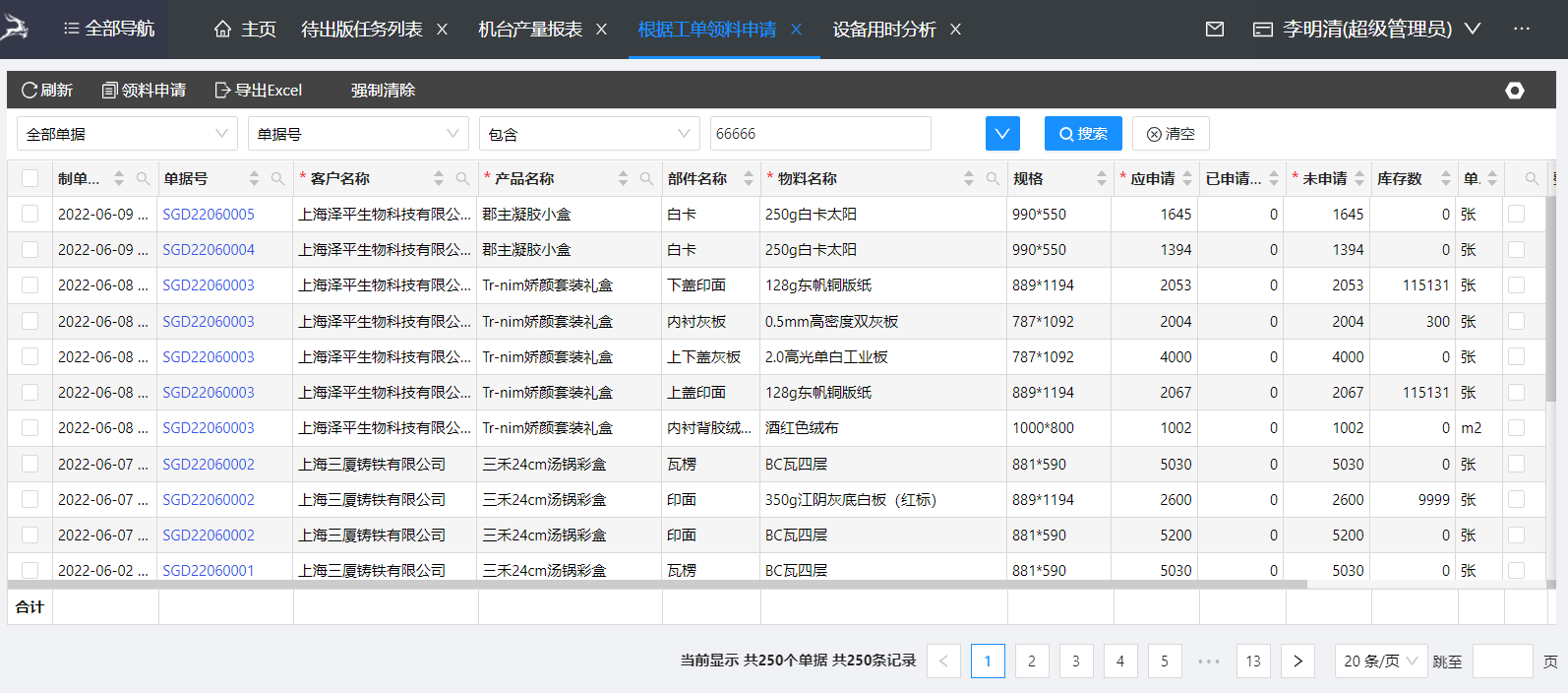1568x693 pixels.
Task: Click the three-dots more options icon
Action: [x=1522, y=30]
